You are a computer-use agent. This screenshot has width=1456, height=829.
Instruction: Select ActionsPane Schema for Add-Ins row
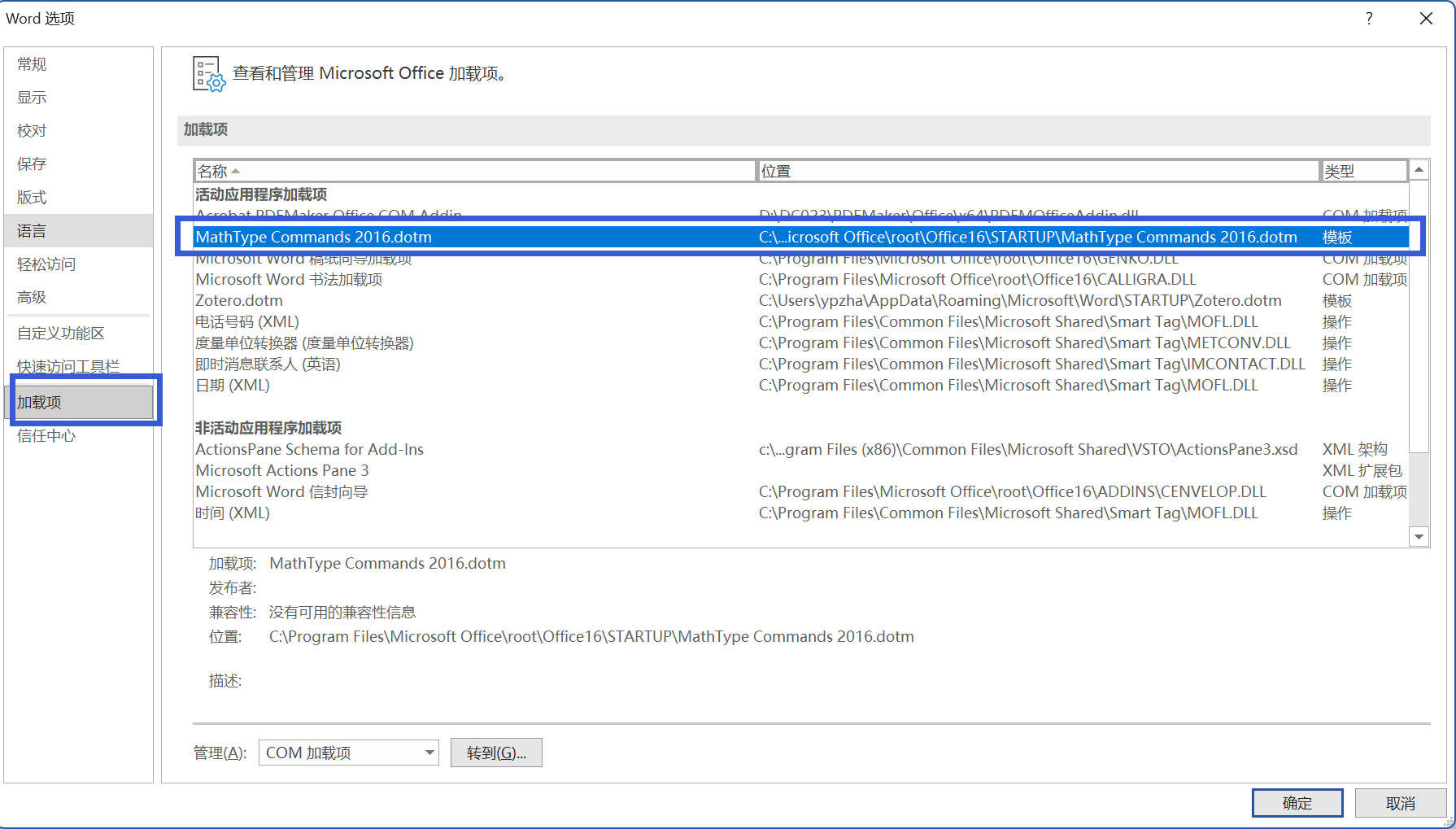pos(801,449)
